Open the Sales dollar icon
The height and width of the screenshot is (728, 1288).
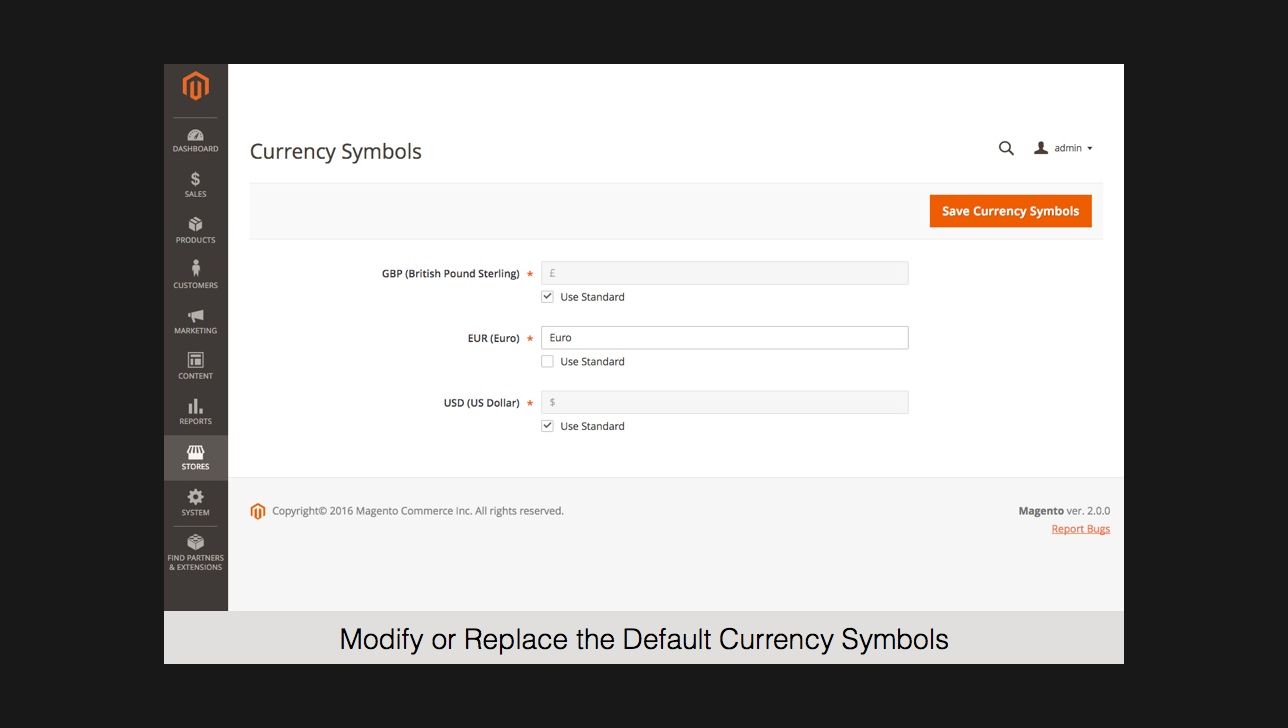click(196, 180)
